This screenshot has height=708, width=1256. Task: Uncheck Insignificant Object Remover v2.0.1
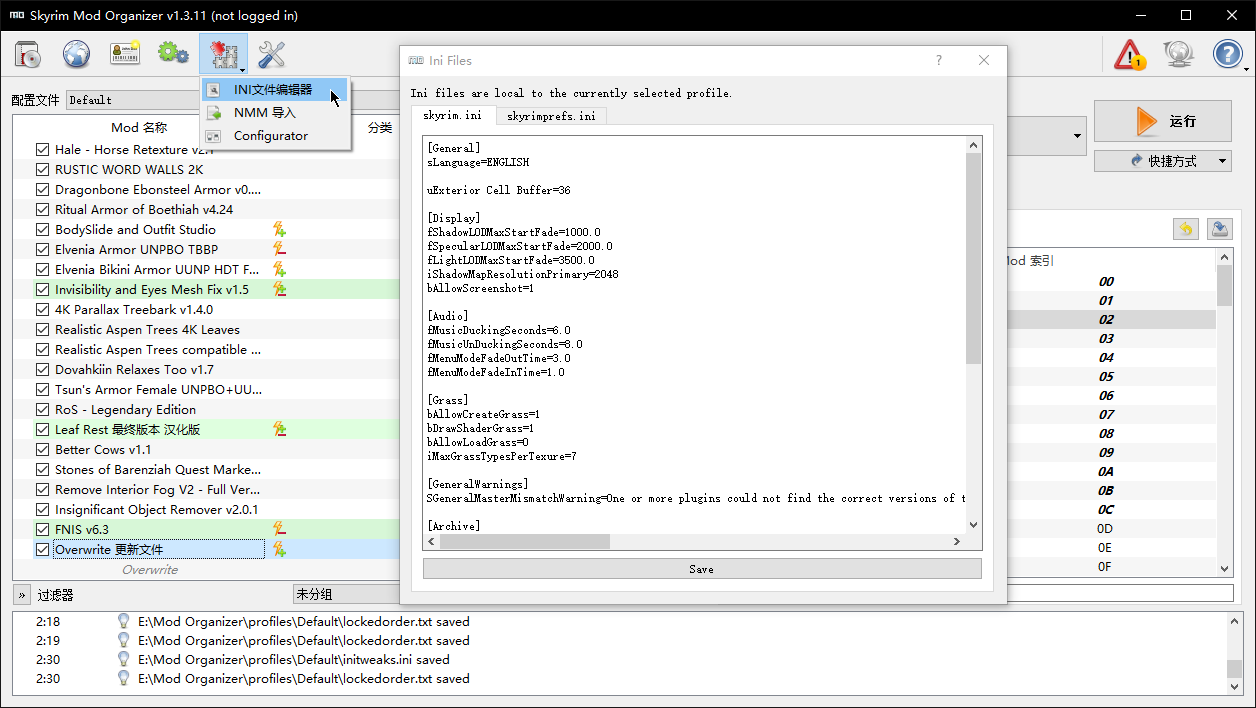point(42,510)
